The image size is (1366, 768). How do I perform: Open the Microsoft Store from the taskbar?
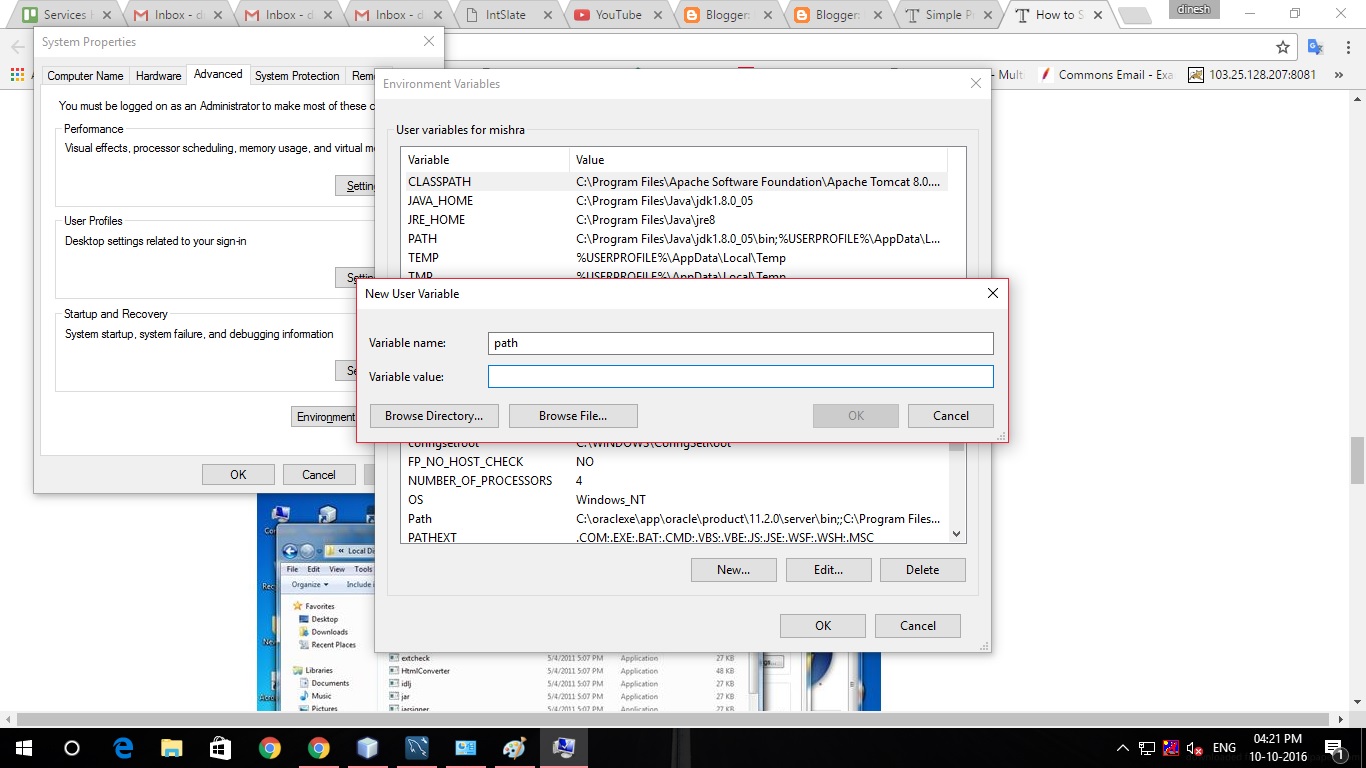point(220,748)
